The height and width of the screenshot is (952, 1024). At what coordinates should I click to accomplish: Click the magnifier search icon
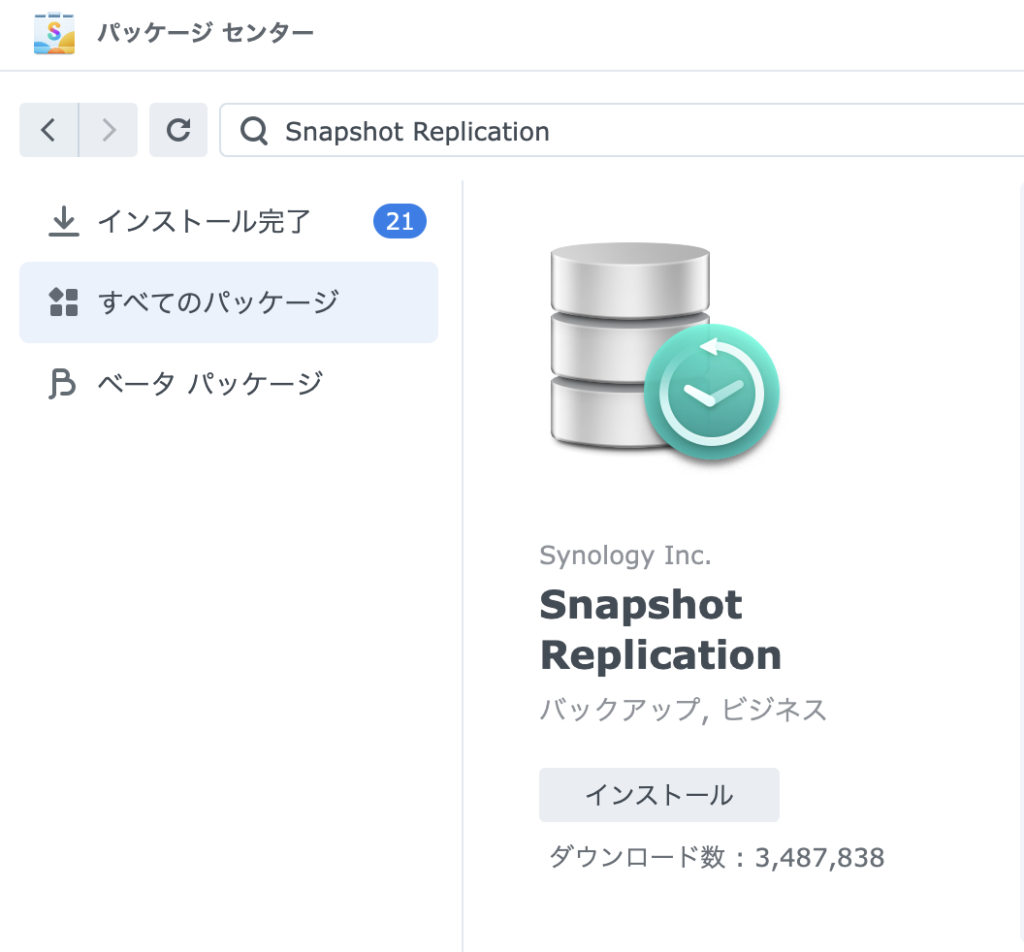pyautogui.click(x=254, y=131)
